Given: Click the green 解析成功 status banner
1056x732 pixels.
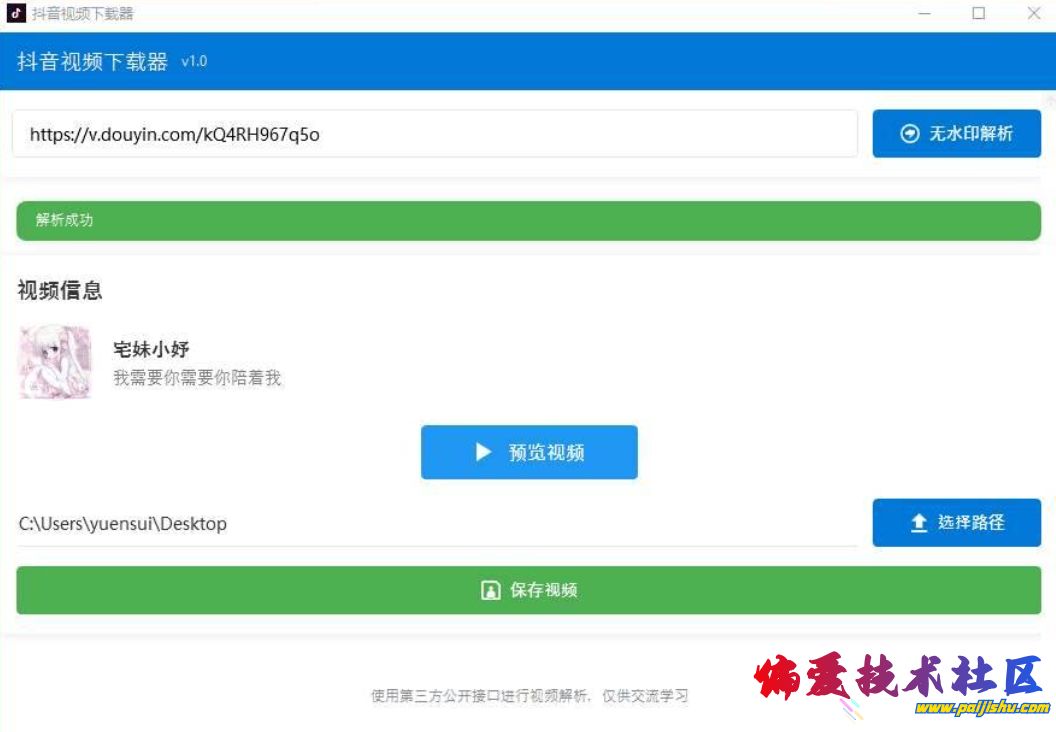Looking at the screenshot, I should 528,220.
